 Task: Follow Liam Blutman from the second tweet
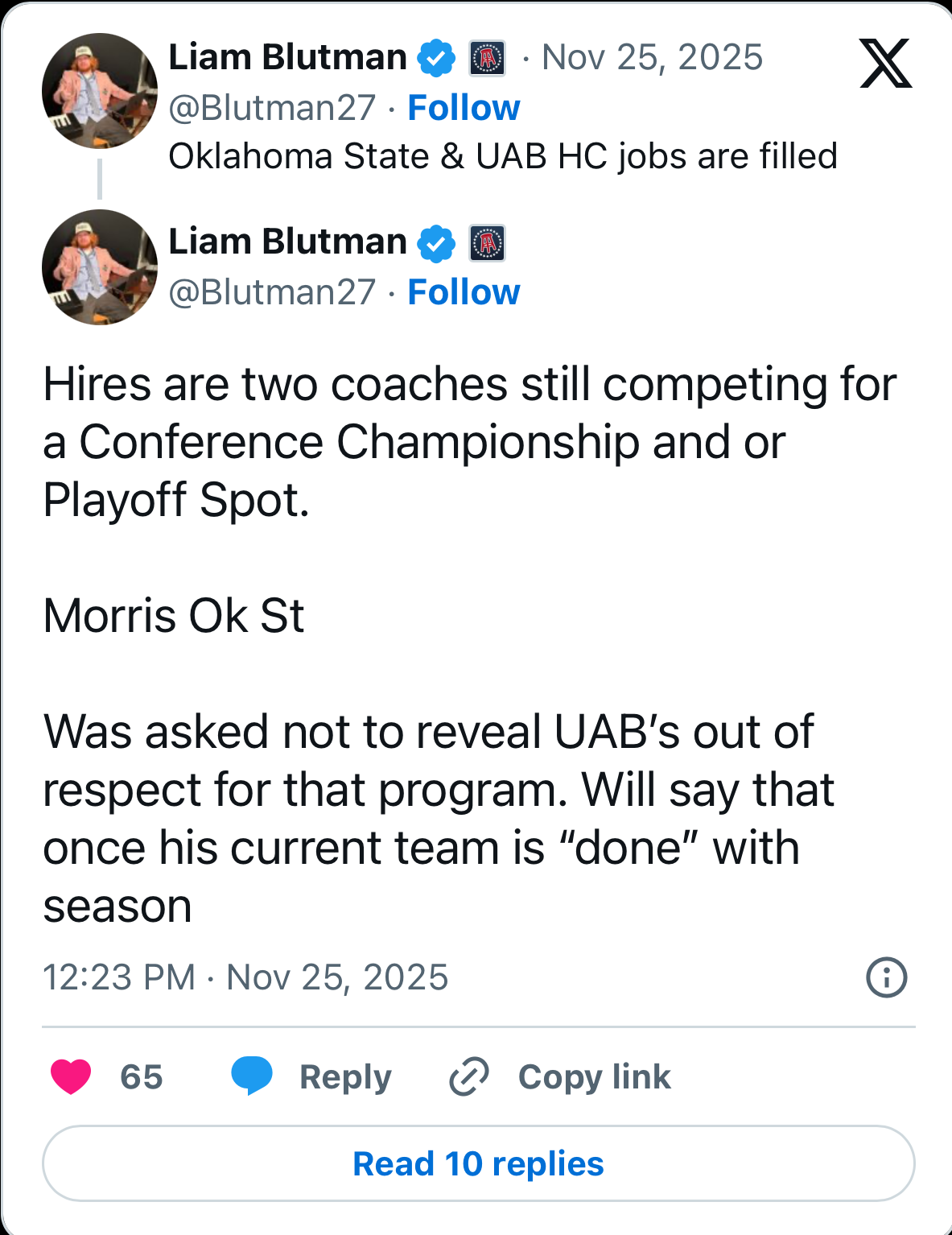(x=464, y=292)
